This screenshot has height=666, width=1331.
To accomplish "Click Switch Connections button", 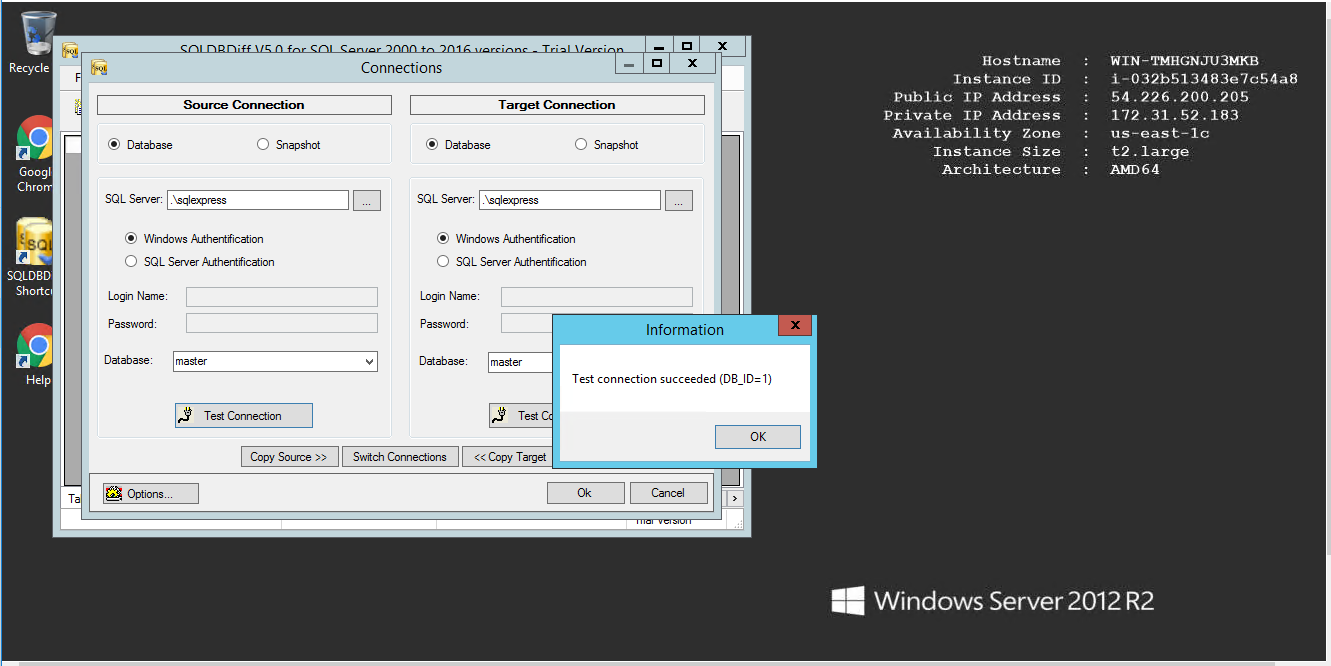I will pyautogui.click(x=399, y=457).
